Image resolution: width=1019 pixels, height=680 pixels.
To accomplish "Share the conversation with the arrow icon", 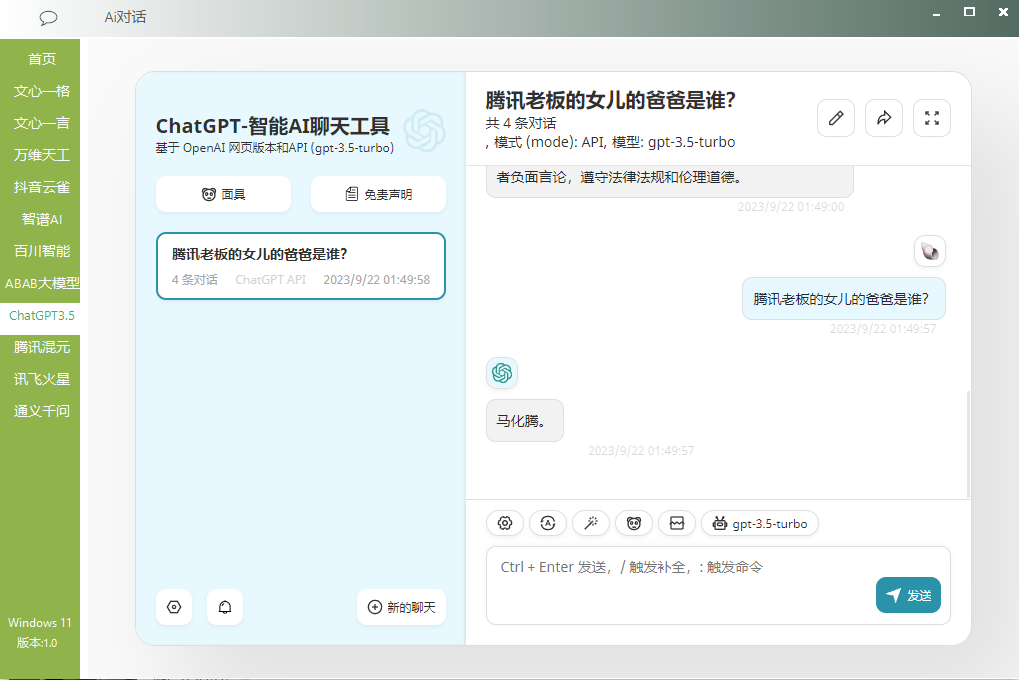I will tap(884, 118).
